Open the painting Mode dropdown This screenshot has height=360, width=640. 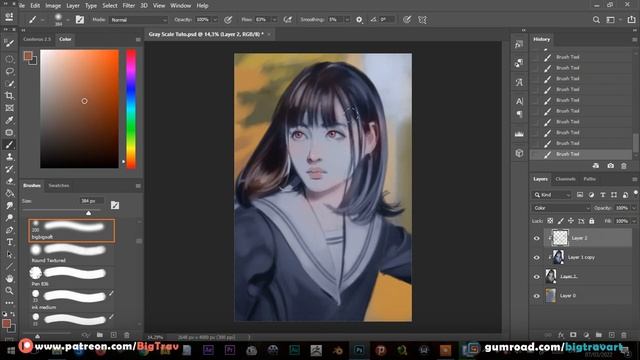click(138, 20)
